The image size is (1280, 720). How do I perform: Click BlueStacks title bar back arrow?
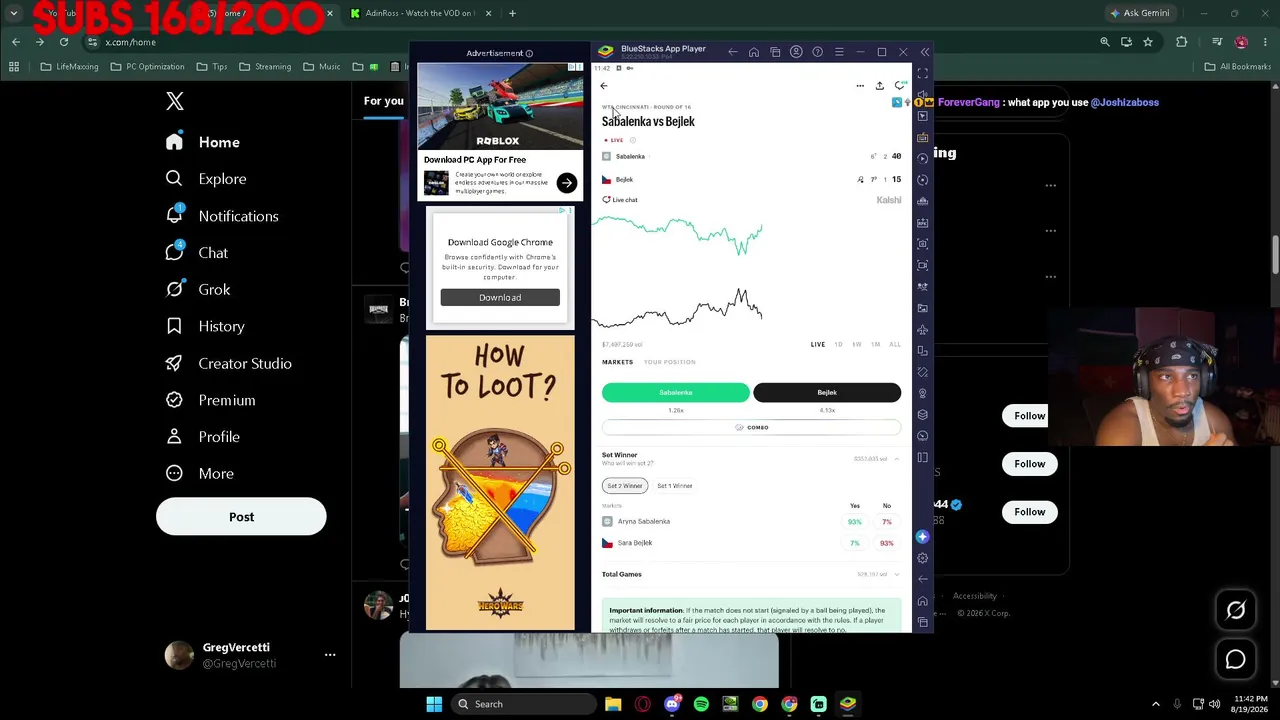(733, 52)
